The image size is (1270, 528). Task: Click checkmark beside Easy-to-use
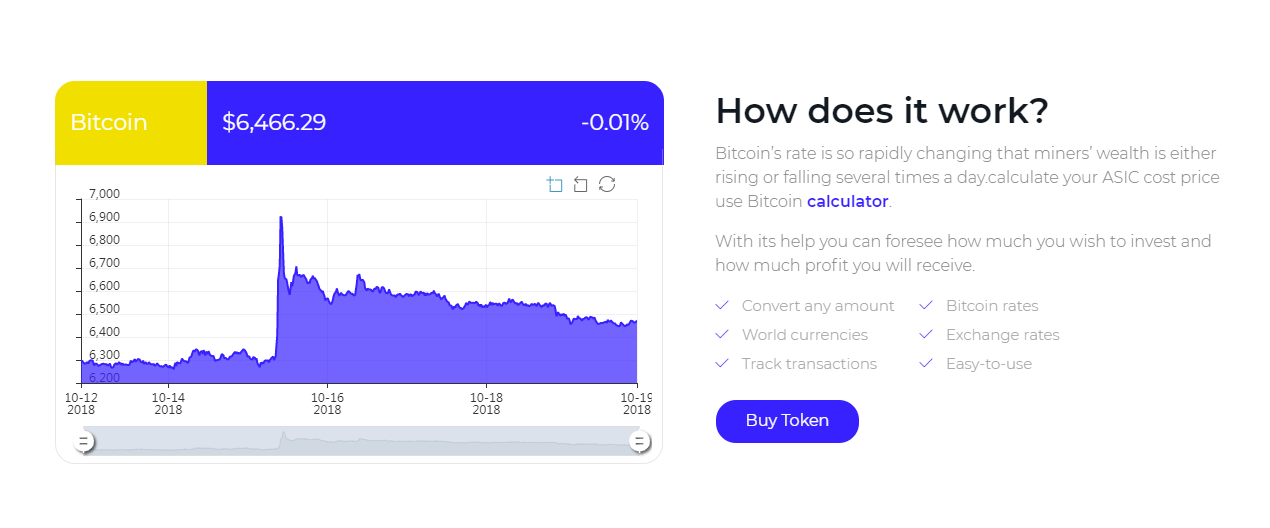[926, 363]
